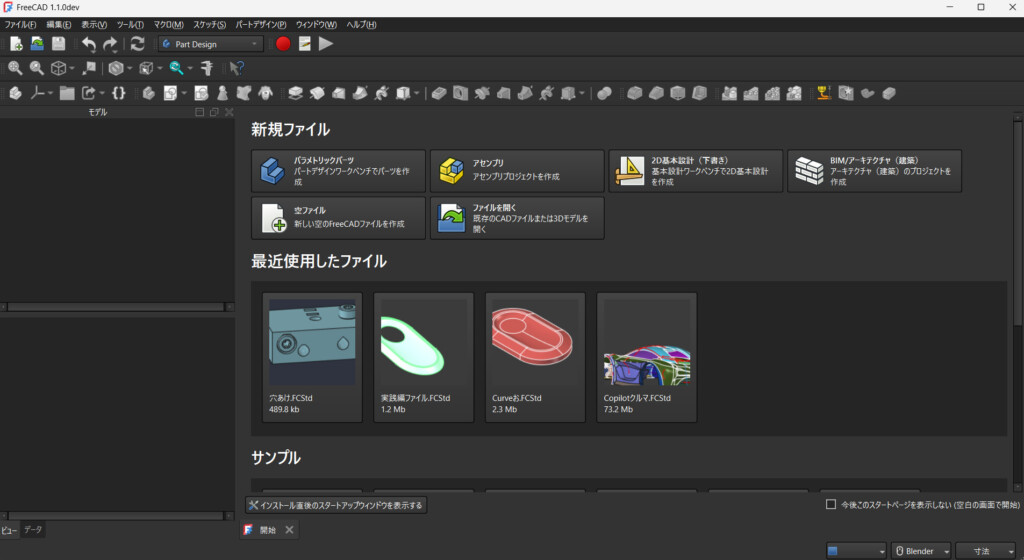Image resolution: width=1024 pixels, height=560 pixels.
Task: Open the 表示(V) menu
Action: [x=94, y=25]
